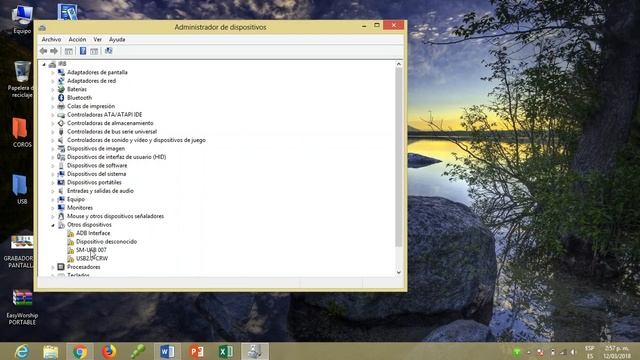Expand the Bluetooth category
640x360 pixels.
pos(53,98)
